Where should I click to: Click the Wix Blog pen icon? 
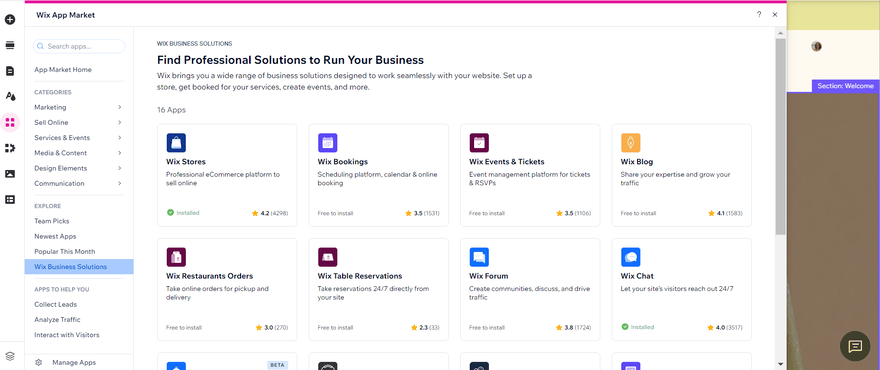tap(630, 143)
